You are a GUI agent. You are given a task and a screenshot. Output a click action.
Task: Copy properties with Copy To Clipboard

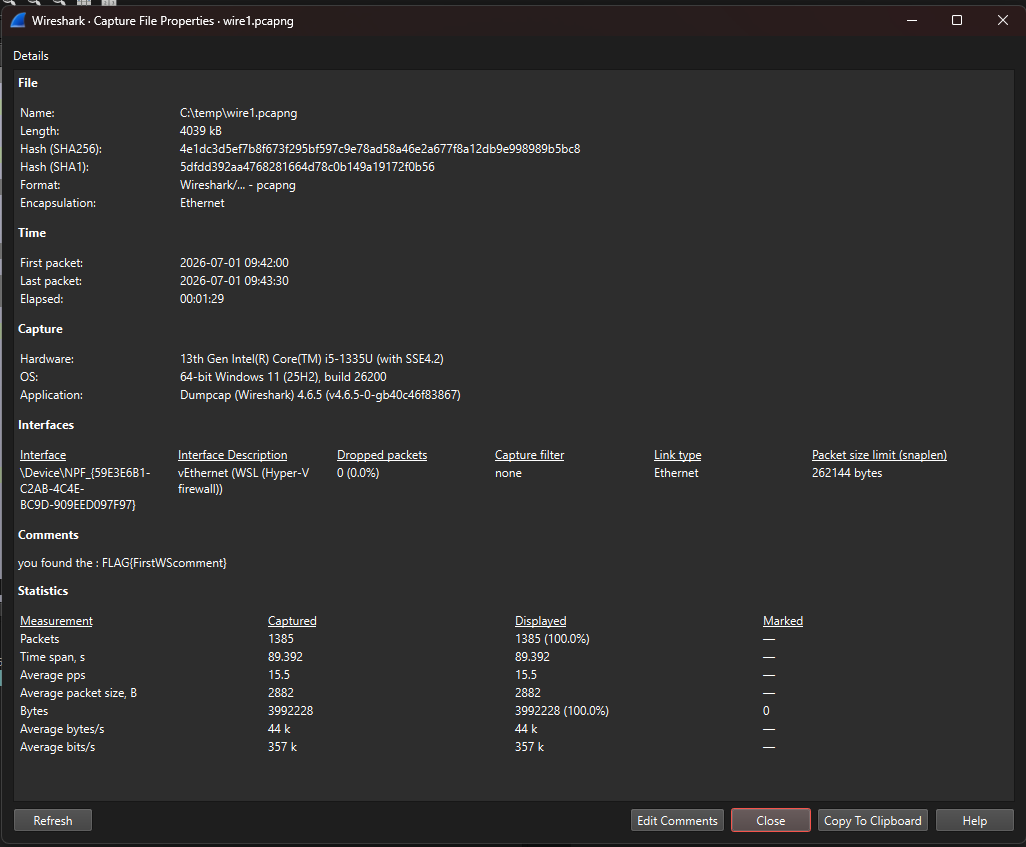[x=872, y=820]
